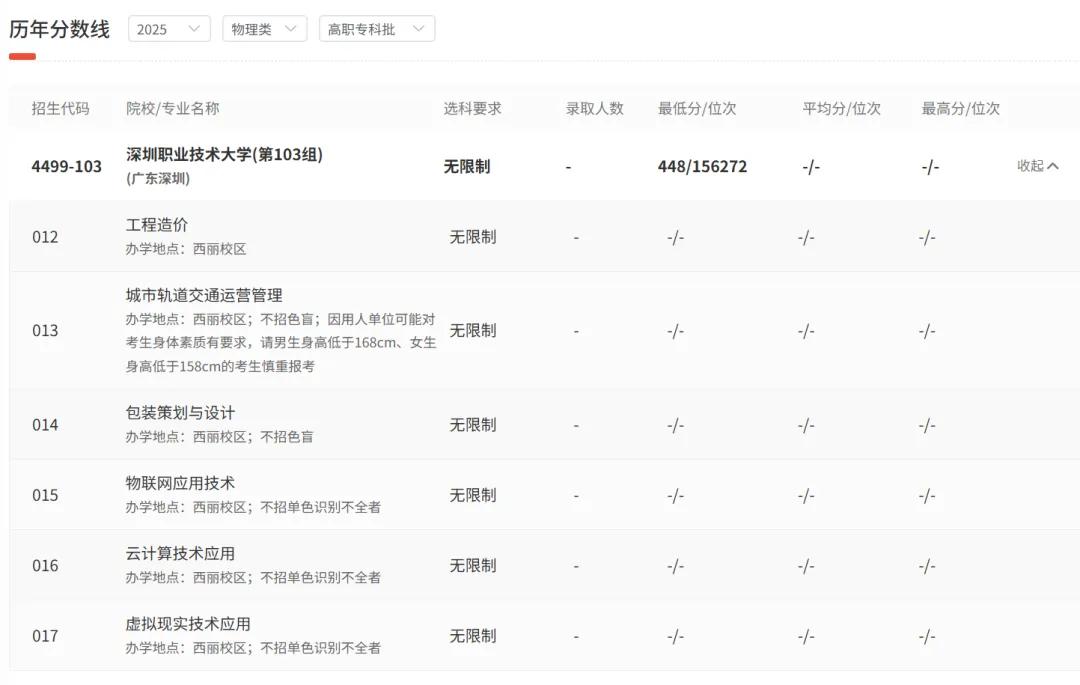Screen dimensions: 1080x685
Task: Click the minimum score 448/156272
Action: tap(703, 167)
